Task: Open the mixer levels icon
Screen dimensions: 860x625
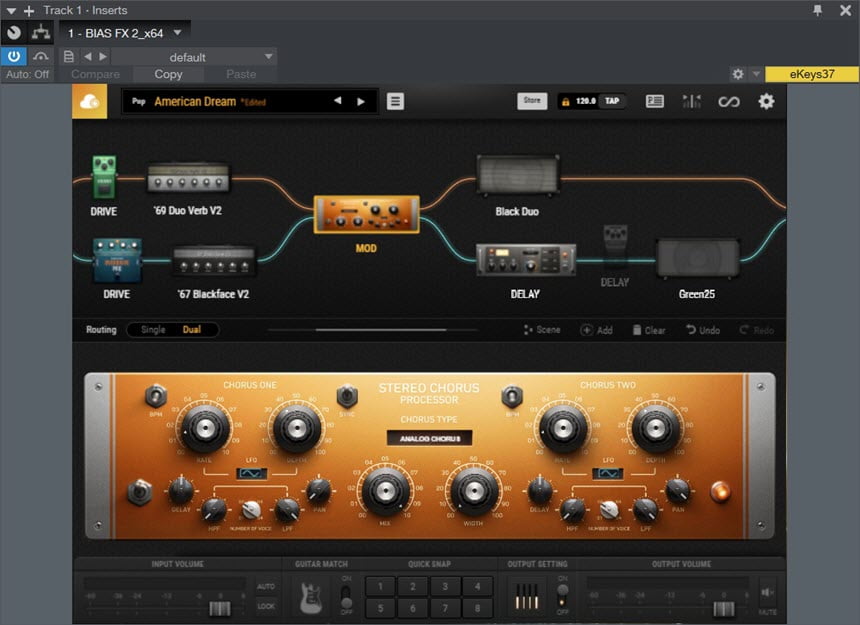Action: (x=692, y=101)
